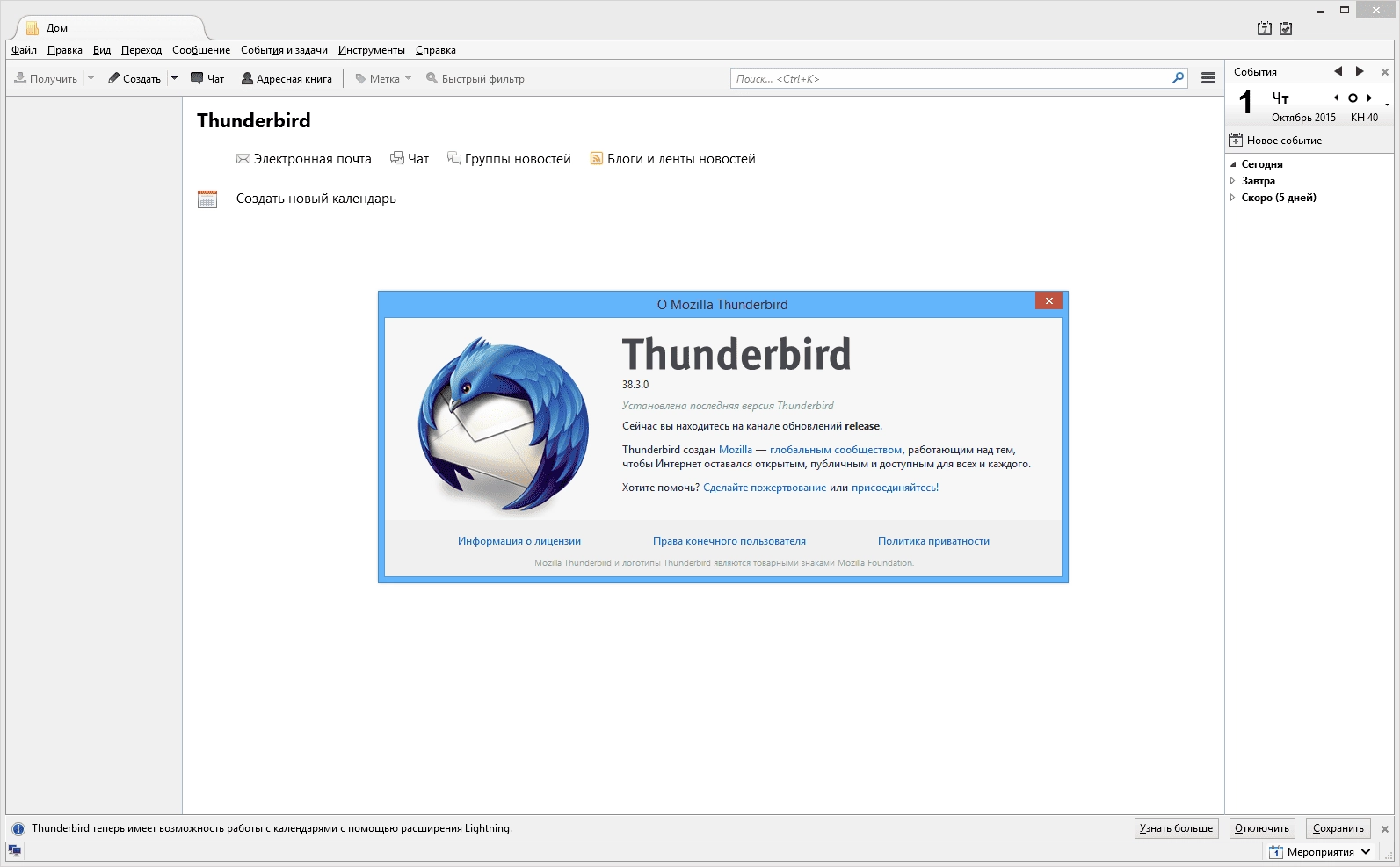
Task: Open the Метка tag dropdown
Action: point(383,78)
